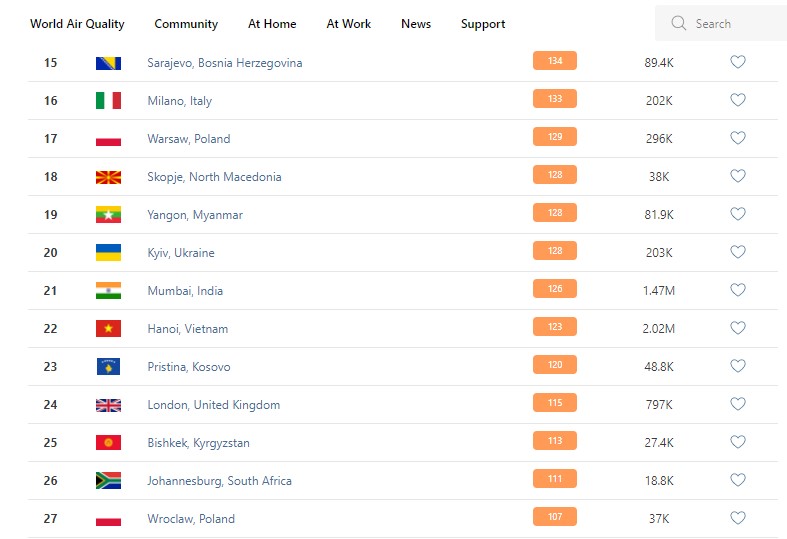The height and width of the screenshot is (539, 787).
Task: Click the North Macedonia flag icon
Action: click(x=108, y=177)
